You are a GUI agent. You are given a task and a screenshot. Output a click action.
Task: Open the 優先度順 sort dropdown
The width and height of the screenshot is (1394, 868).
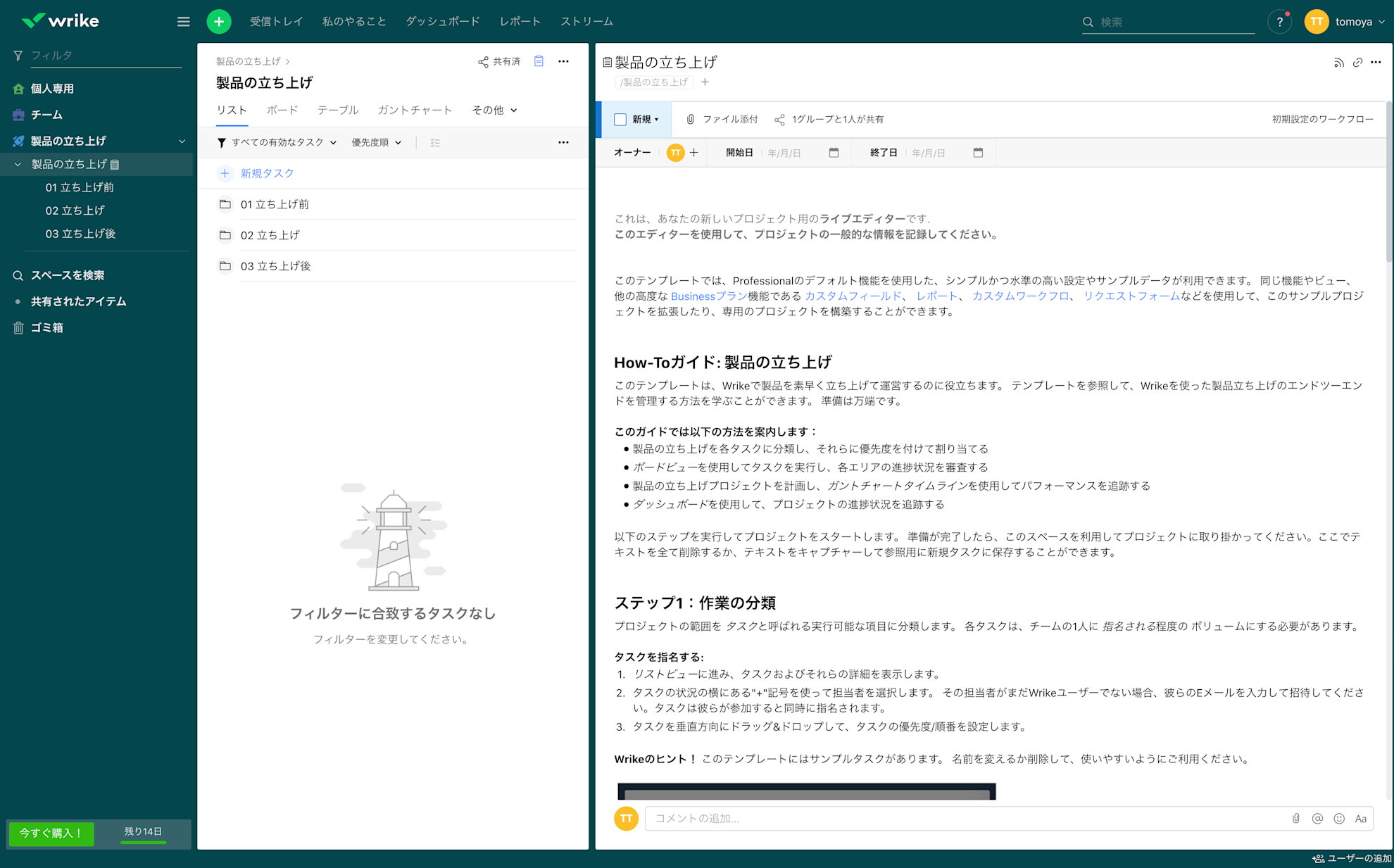tap(377, 142)
